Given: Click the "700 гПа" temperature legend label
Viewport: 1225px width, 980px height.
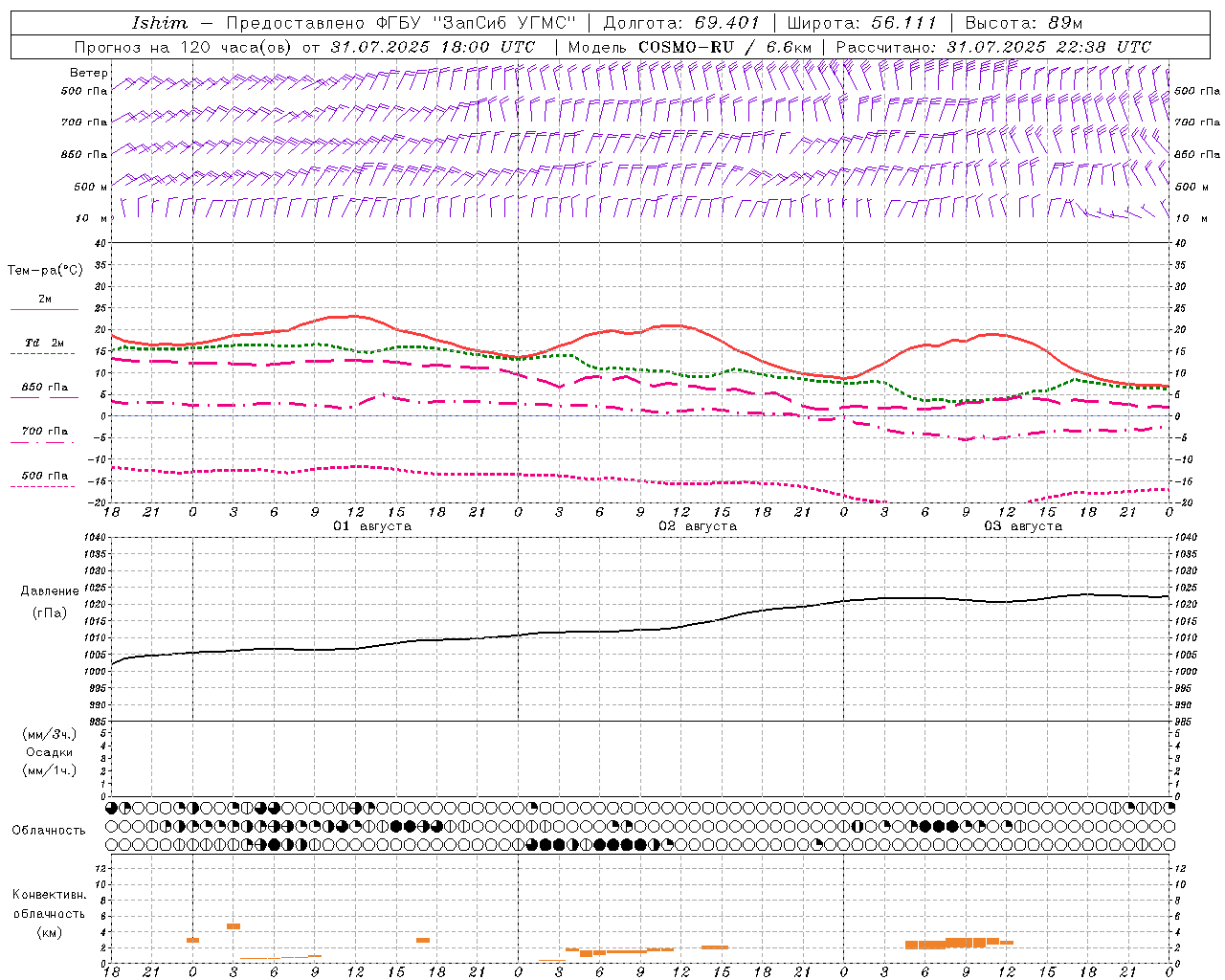Looking at the screenshot, I should 45,431.
